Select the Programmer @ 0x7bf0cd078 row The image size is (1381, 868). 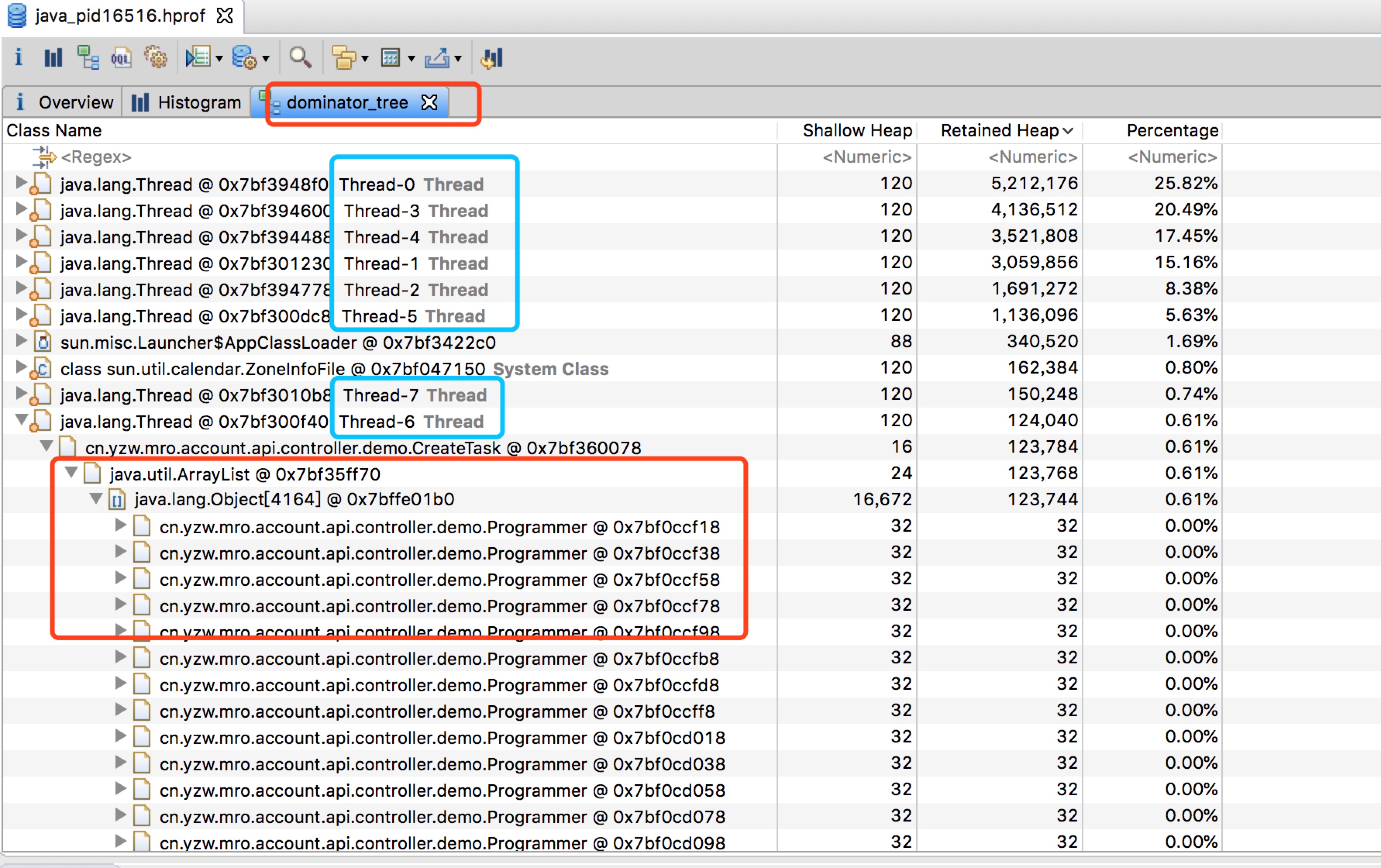click(x=442, y=818)
